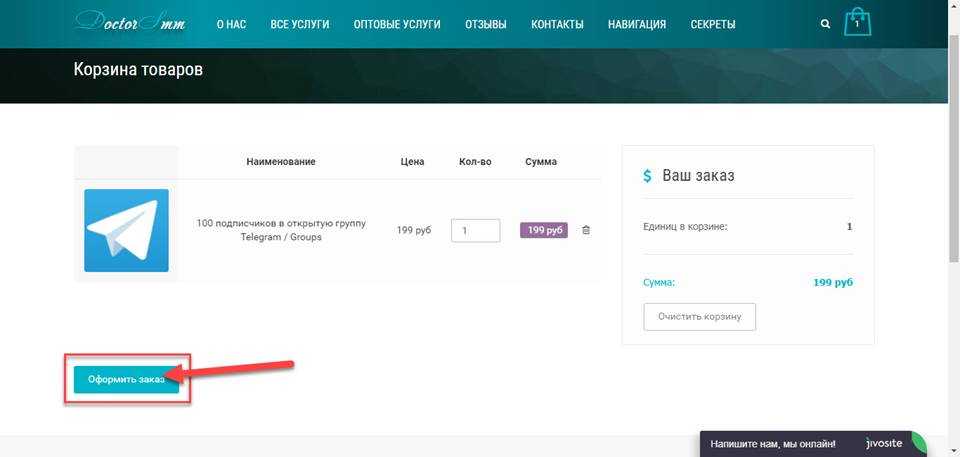The width and height of the screenshot is (960, 457).
Task: Click the dollar sign order icon
Action: tap(648, 176)
